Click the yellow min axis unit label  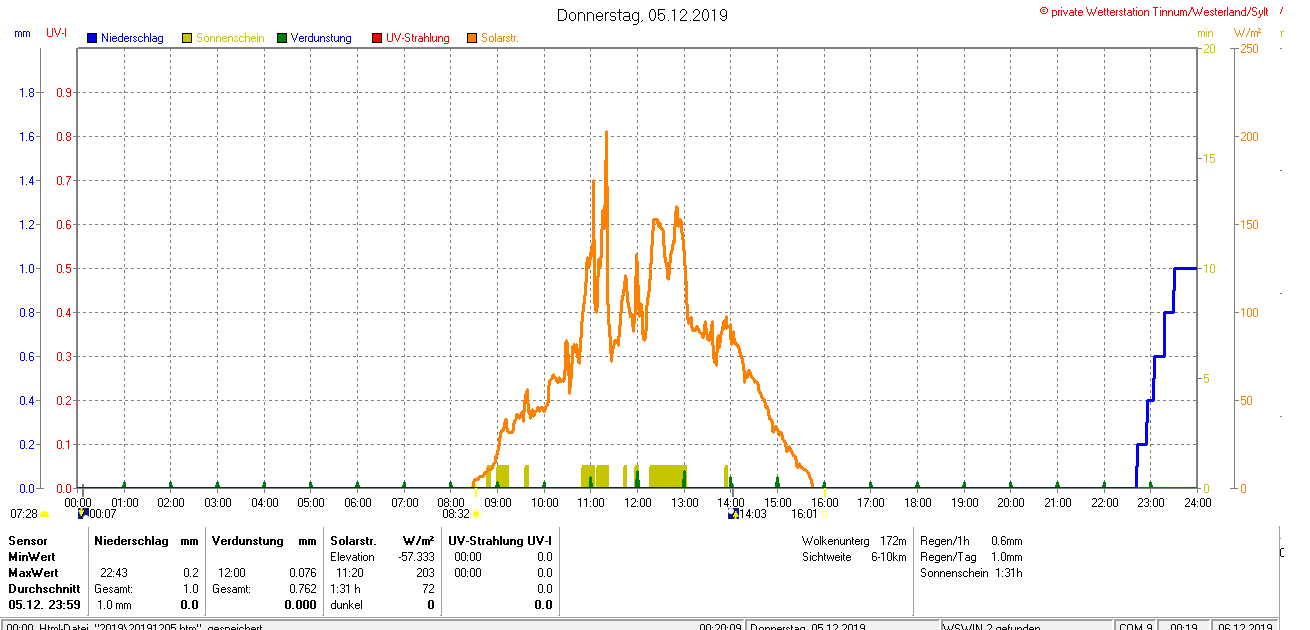pos(1206,33)
